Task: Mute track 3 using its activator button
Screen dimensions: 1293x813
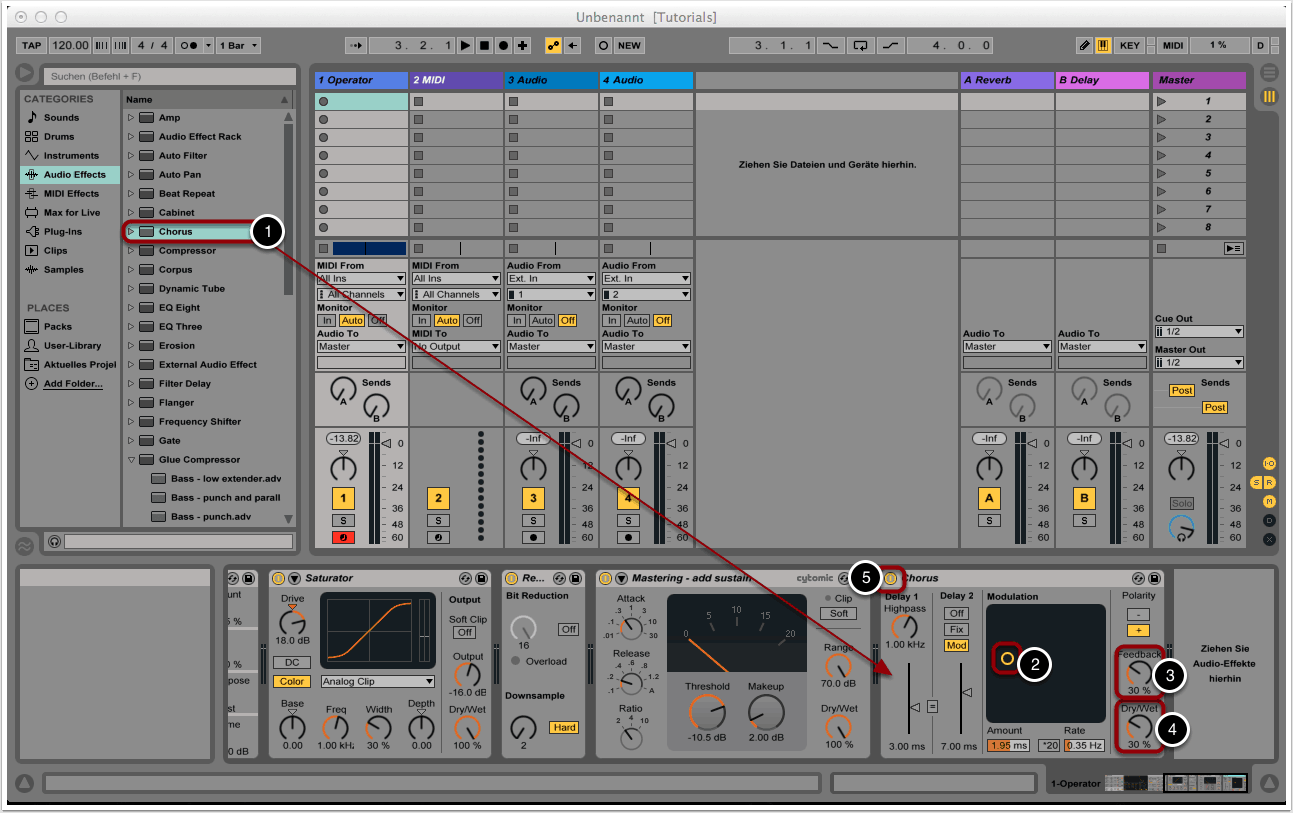Action: [533, 498]
